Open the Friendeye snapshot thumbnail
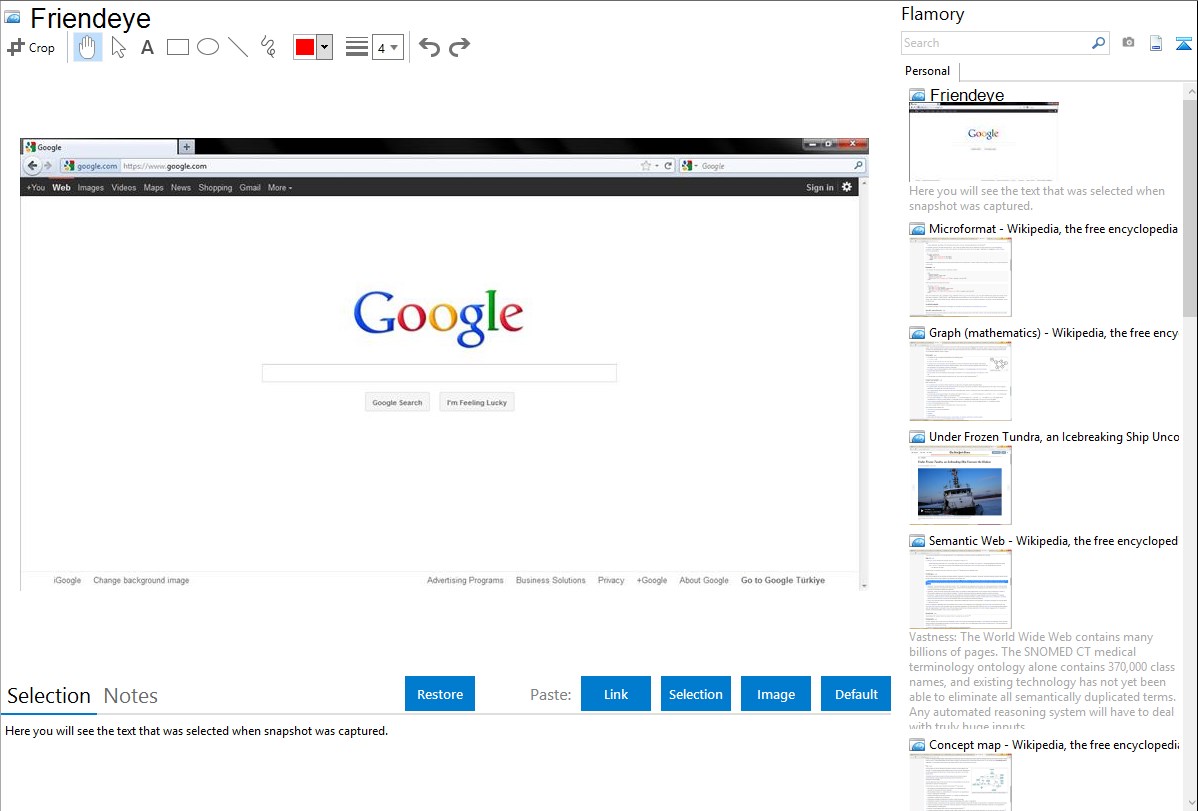Image resolution: width=1198 pixels, height=811 pixels. 984,142
